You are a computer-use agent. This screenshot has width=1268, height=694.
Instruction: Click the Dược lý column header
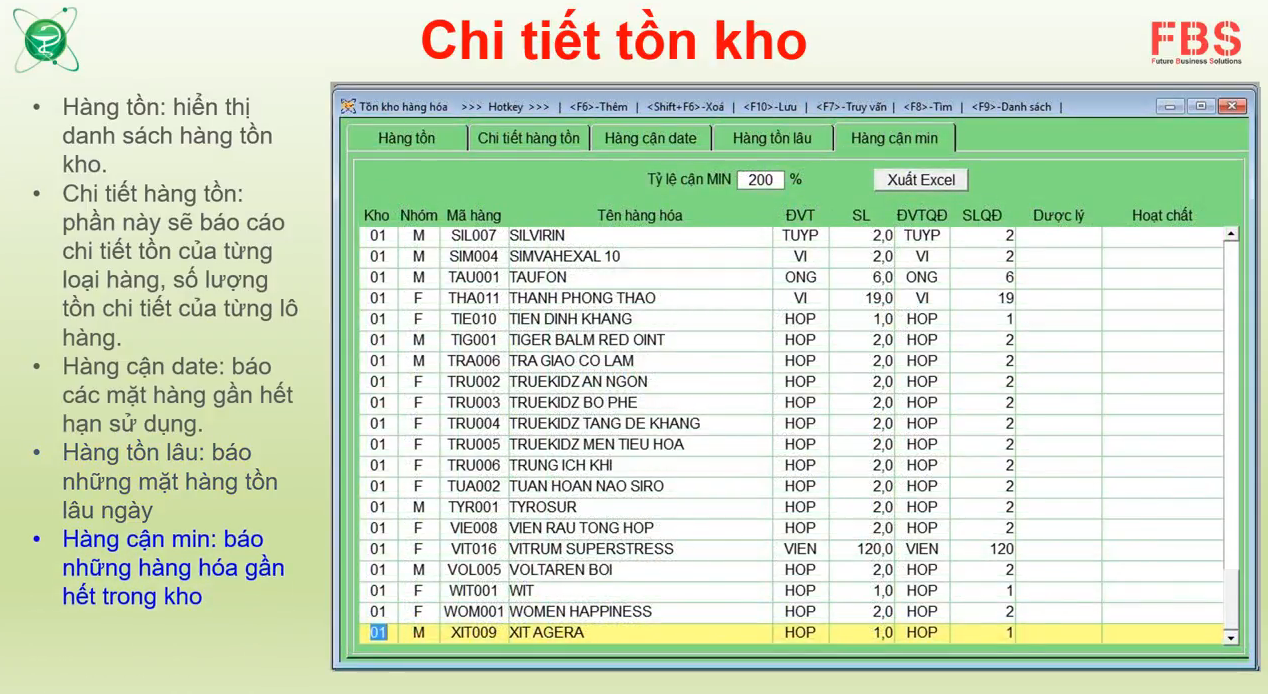pyautogui.click(x=1059, y=215)
